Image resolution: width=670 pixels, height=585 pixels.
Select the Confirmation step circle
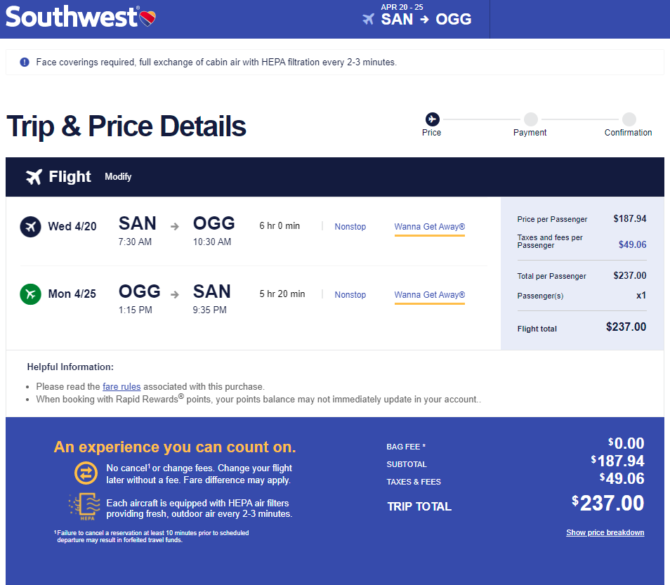click(629, 119)
